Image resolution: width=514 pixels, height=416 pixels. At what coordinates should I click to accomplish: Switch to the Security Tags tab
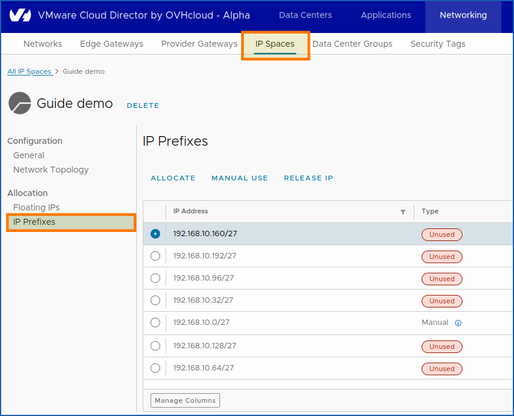tap(438, 44)
